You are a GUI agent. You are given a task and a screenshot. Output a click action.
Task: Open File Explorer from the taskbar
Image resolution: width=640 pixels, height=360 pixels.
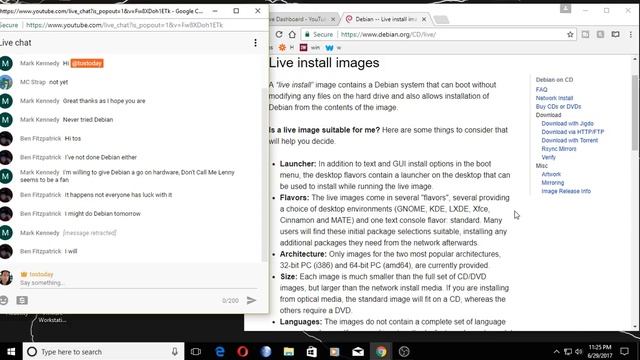(289, 351)
